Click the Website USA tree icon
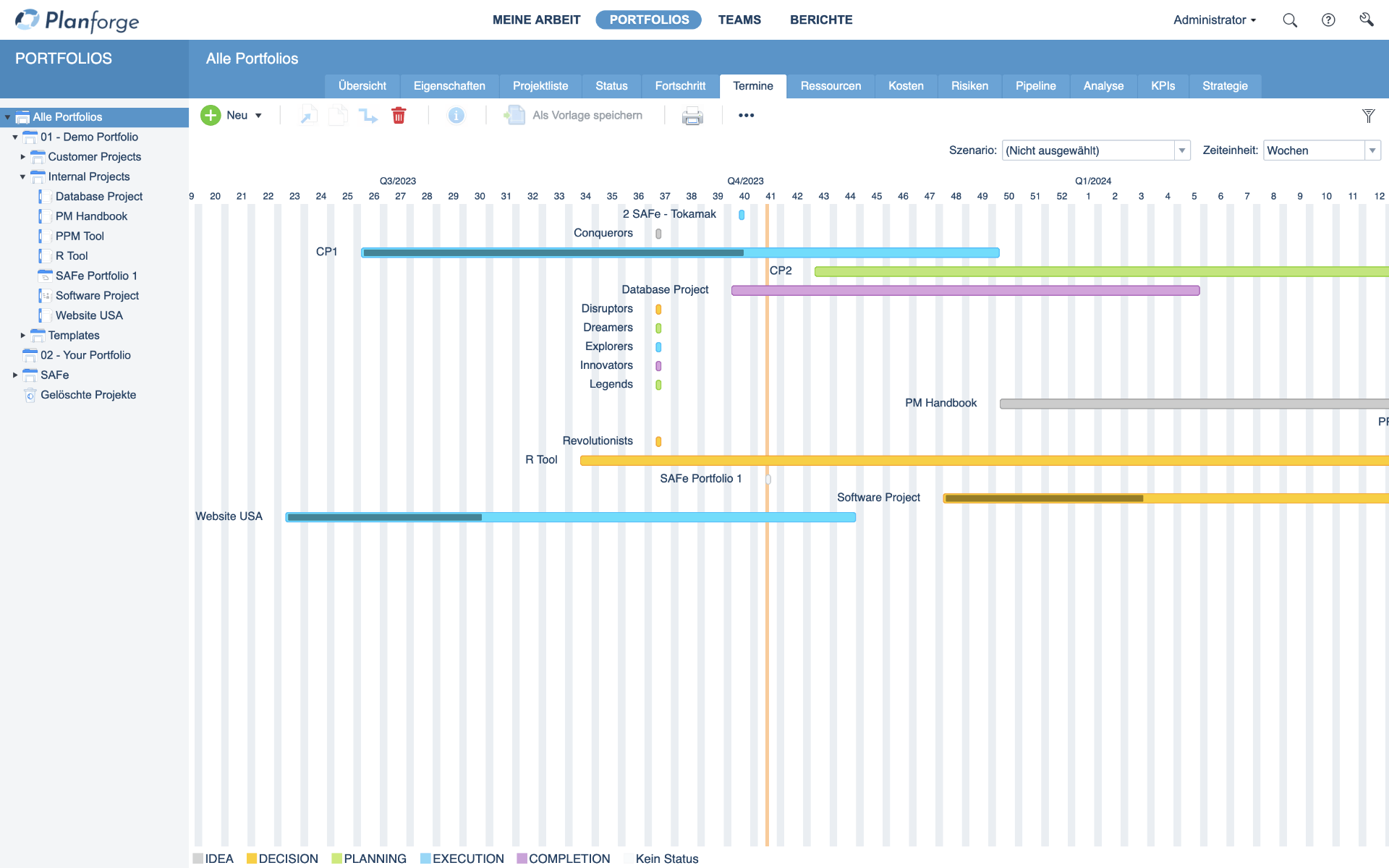 point(45,315)
